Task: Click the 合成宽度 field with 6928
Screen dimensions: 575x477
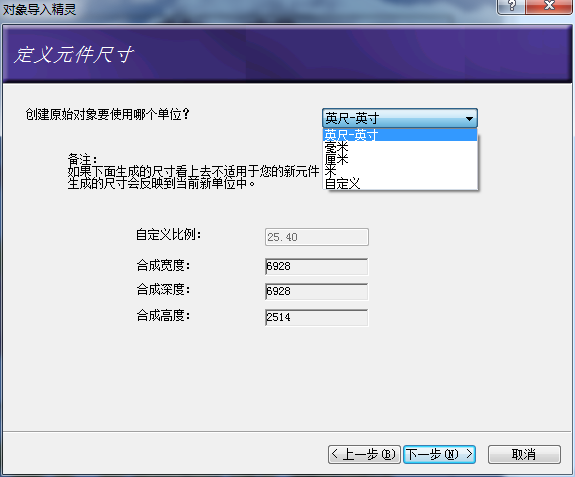Action: point(317,266)
